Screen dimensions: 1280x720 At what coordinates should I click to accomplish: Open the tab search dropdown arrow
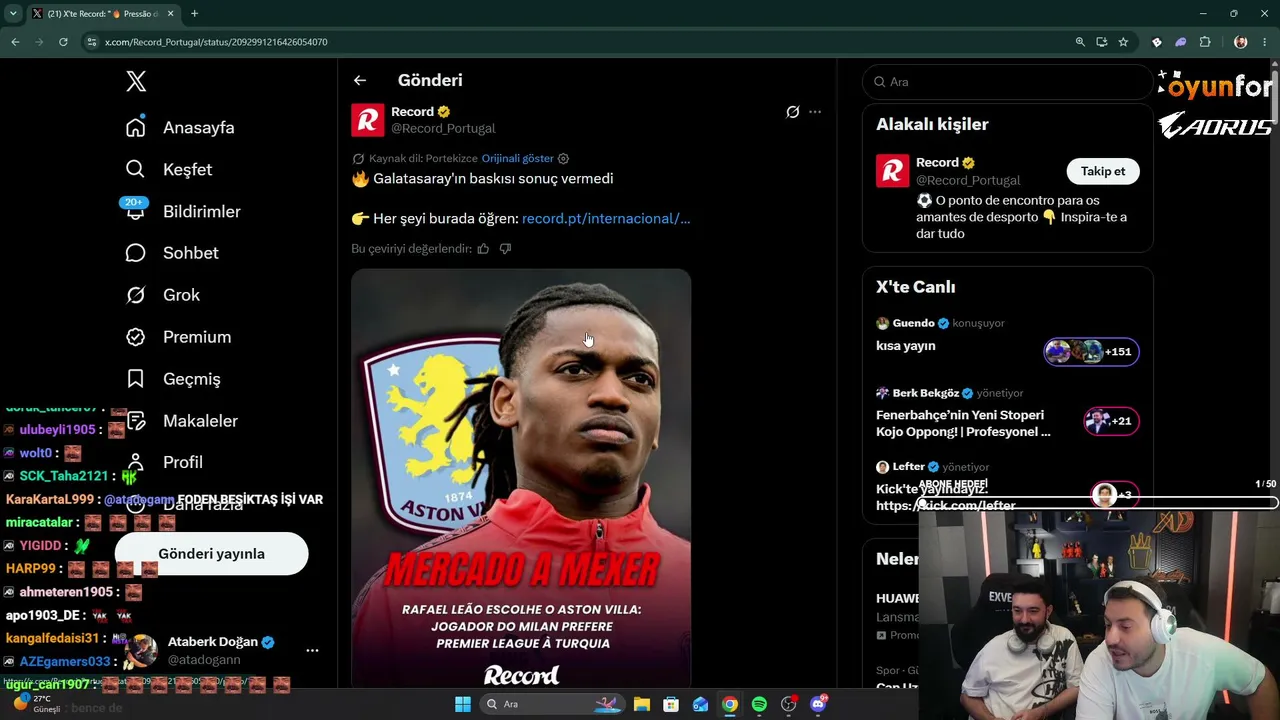pyautogui.click(x=11, y=14)
